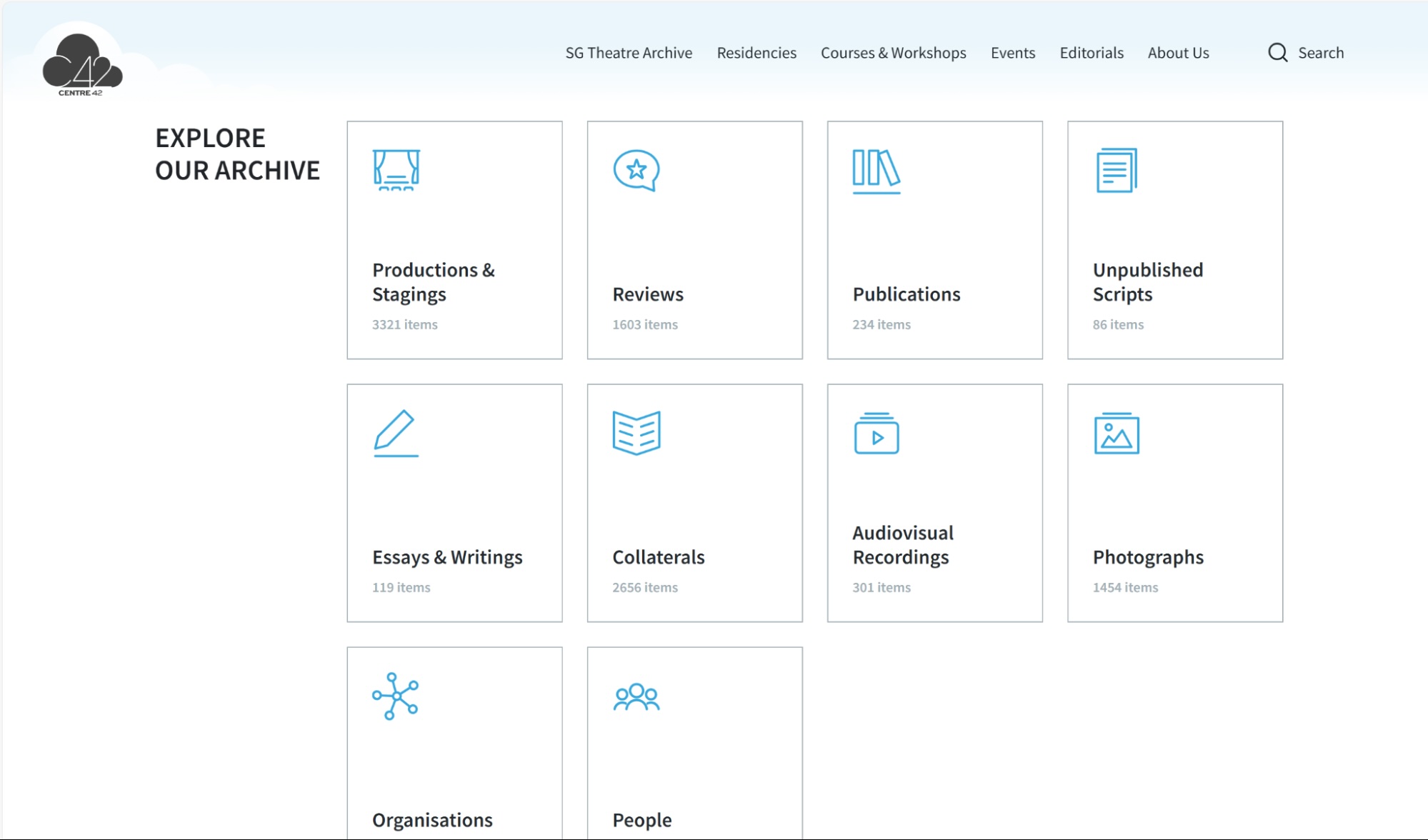Open Productions & Stagings category title
The height and width of the screenshot is (840, 1428).
point(434,282)
